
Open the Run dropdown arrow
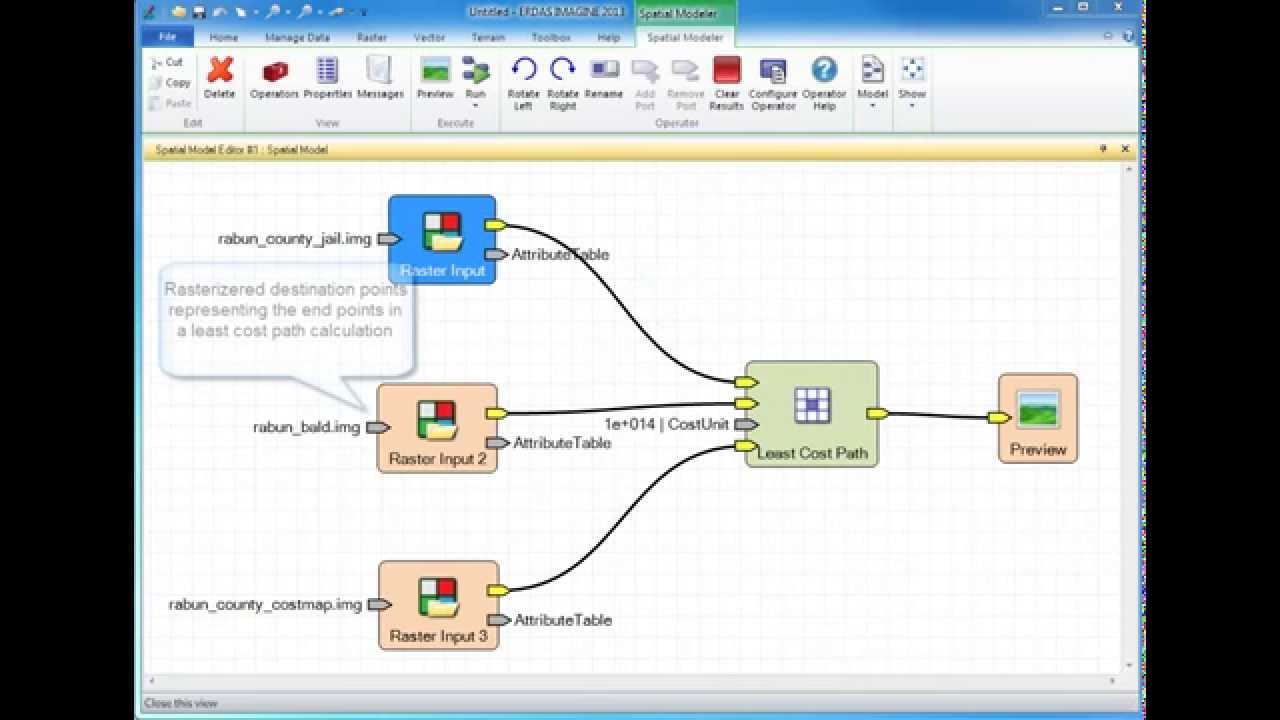pyautogui.click(x=476, y=105)
